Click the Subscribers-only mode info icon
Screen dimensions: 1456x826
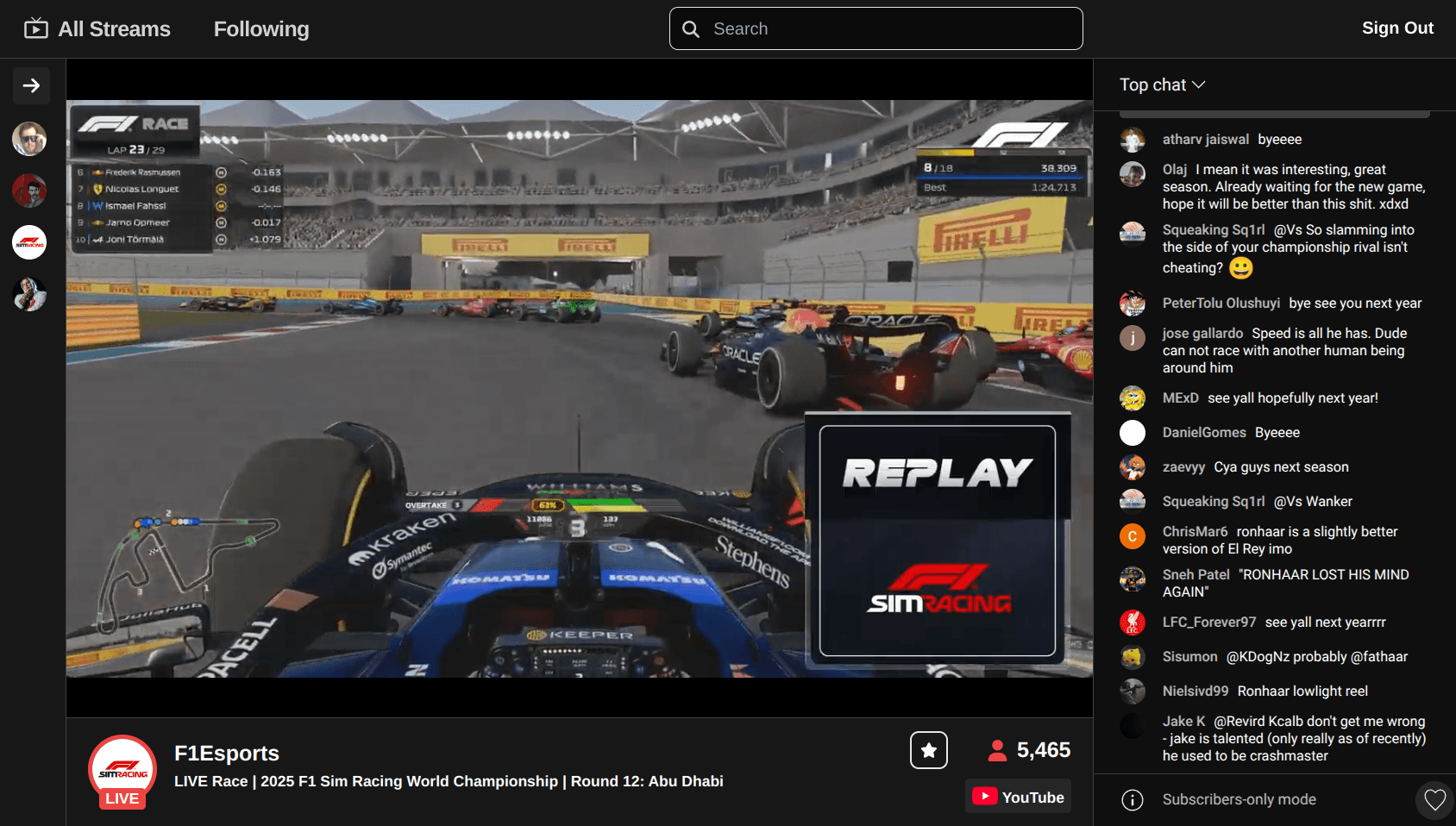1133,800
